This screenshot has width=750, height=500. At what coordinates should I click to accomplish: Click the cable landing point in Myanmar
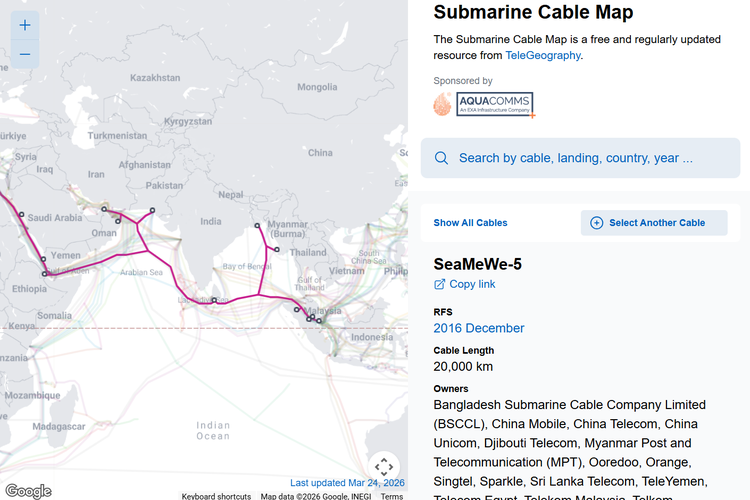(277, 249)
